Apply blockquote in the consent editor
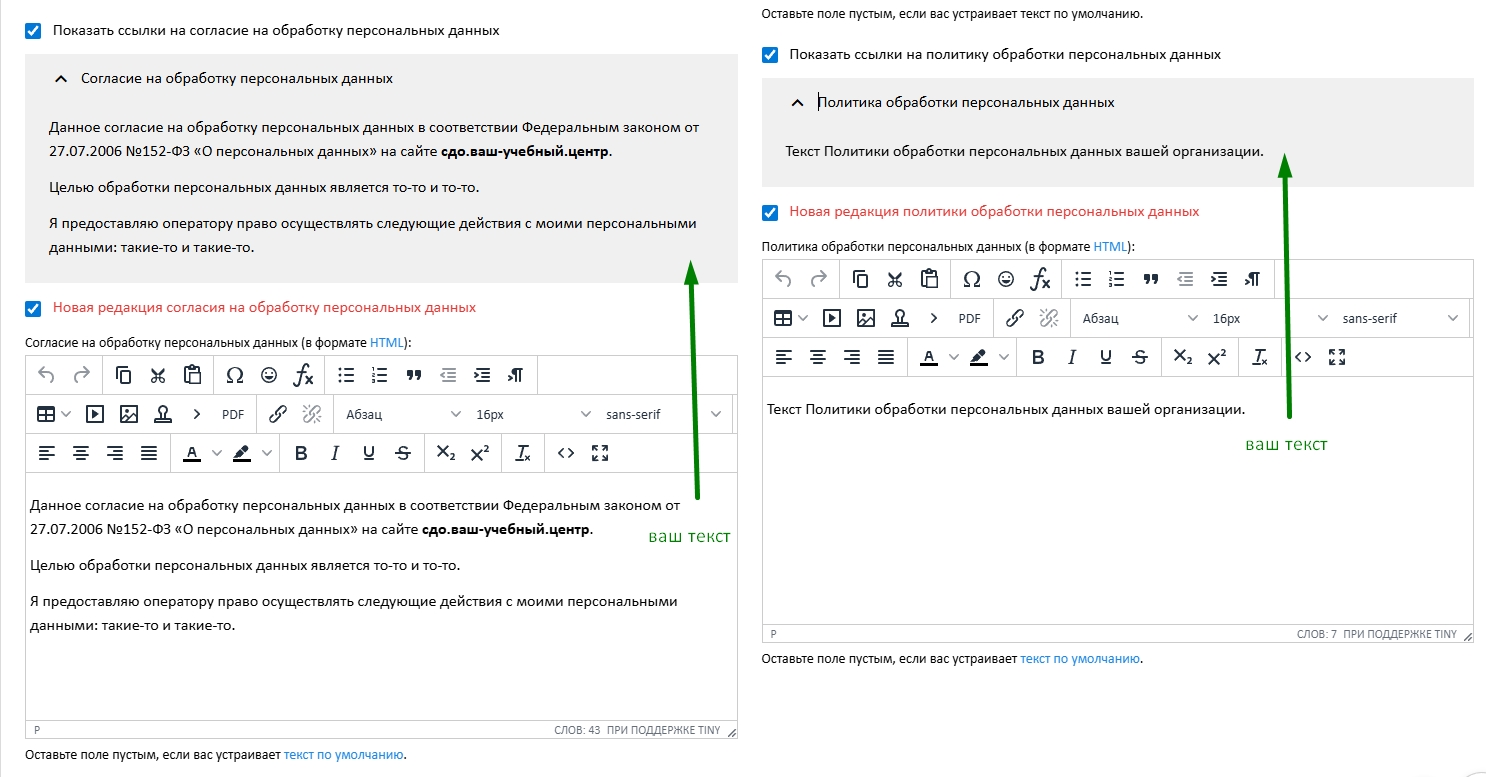Image resolution: width=1486 pixels, height=777 pixels. pos(414,375)
